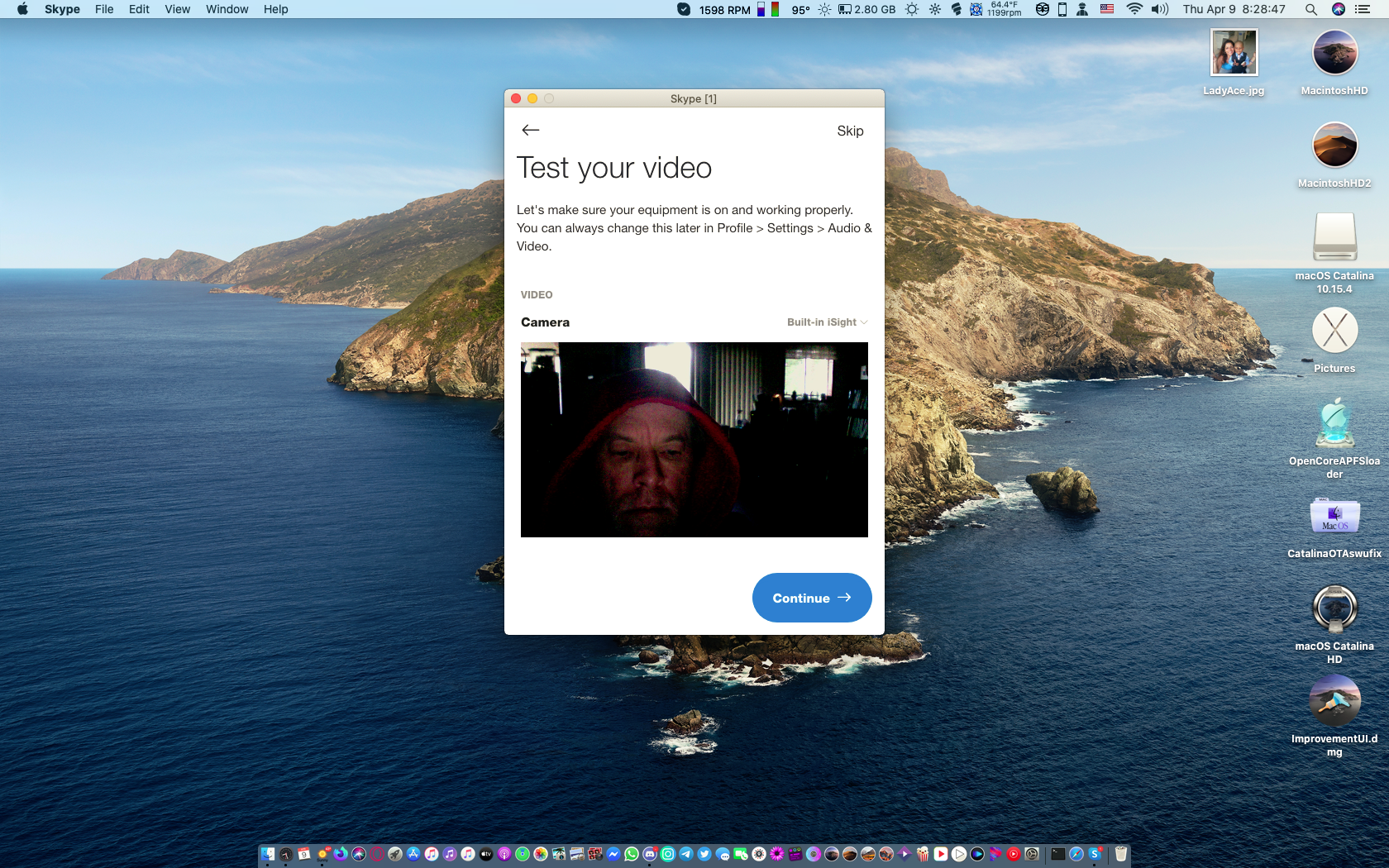The height and width of the screenshot is (868, 1389).
Task: Open Twitter from the Dock
Action: point(704,854)
